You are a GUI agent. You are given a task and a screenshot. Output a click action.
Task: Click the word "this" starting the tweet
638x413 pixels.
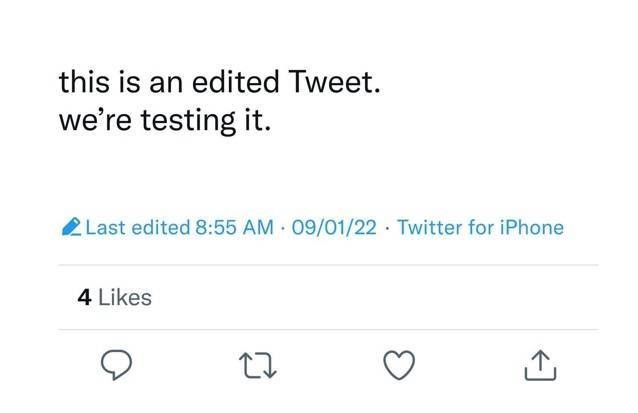(84, 82)
